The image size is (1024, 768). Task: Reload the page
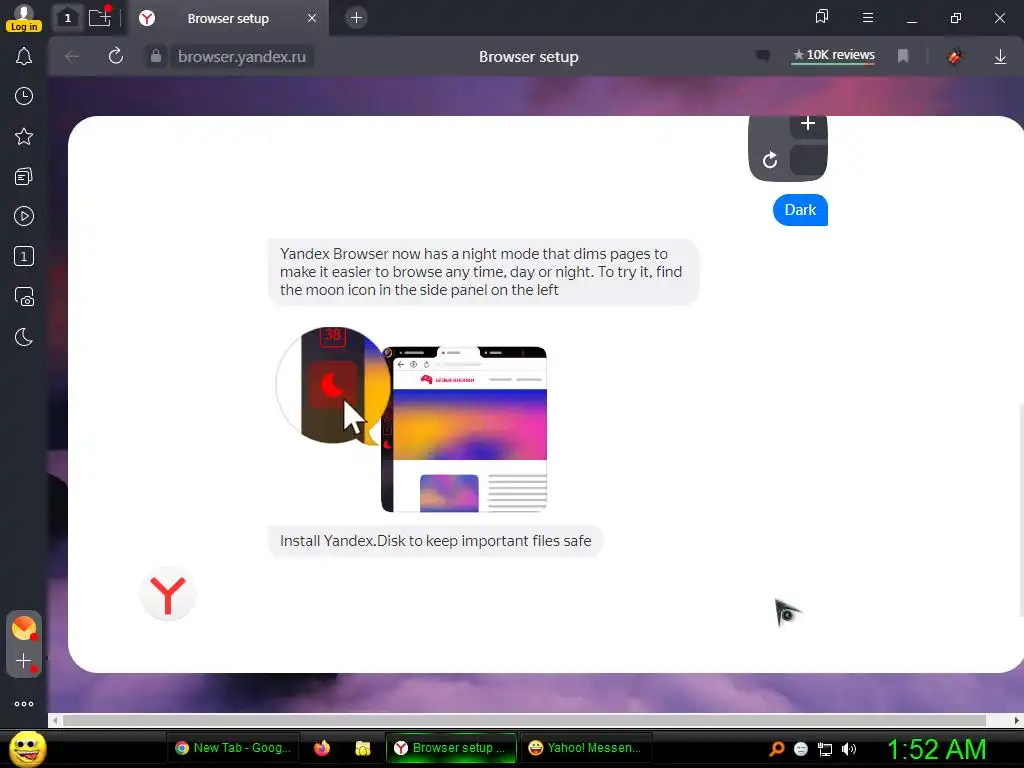point(116,57)
